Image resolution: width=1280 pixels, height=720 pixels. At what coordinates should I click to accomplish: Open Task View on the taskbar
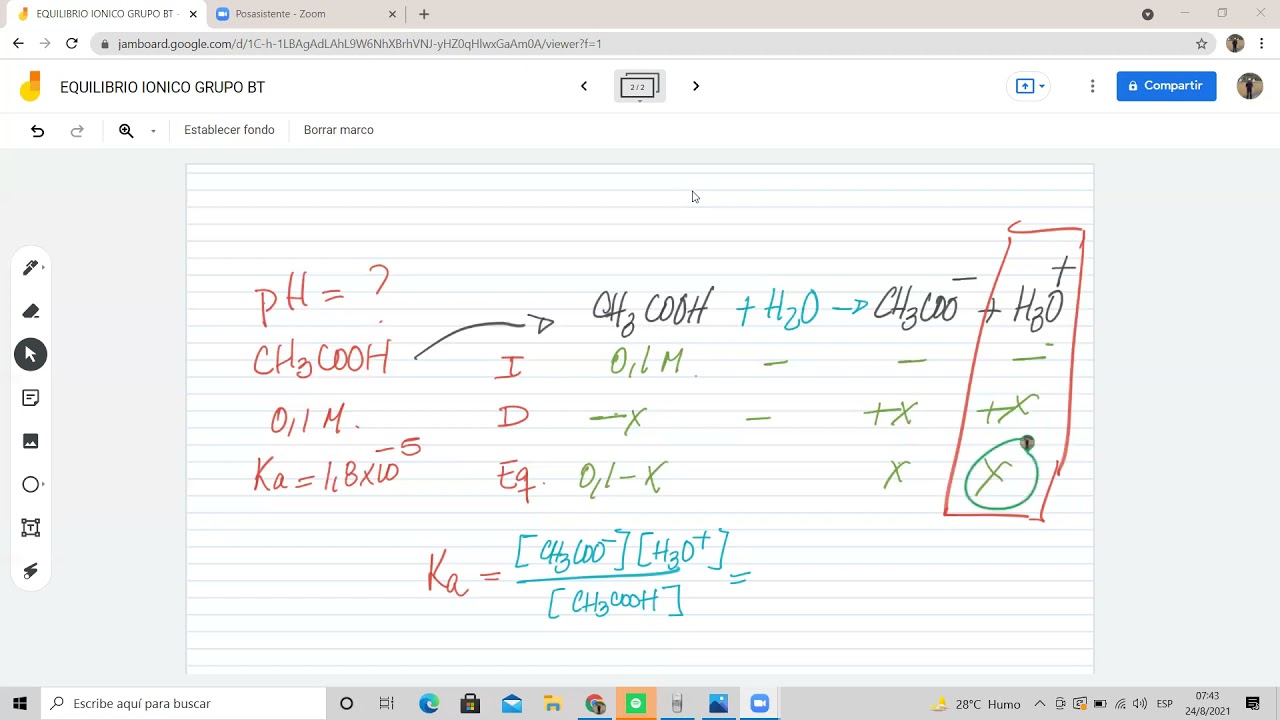coord(387,704)
